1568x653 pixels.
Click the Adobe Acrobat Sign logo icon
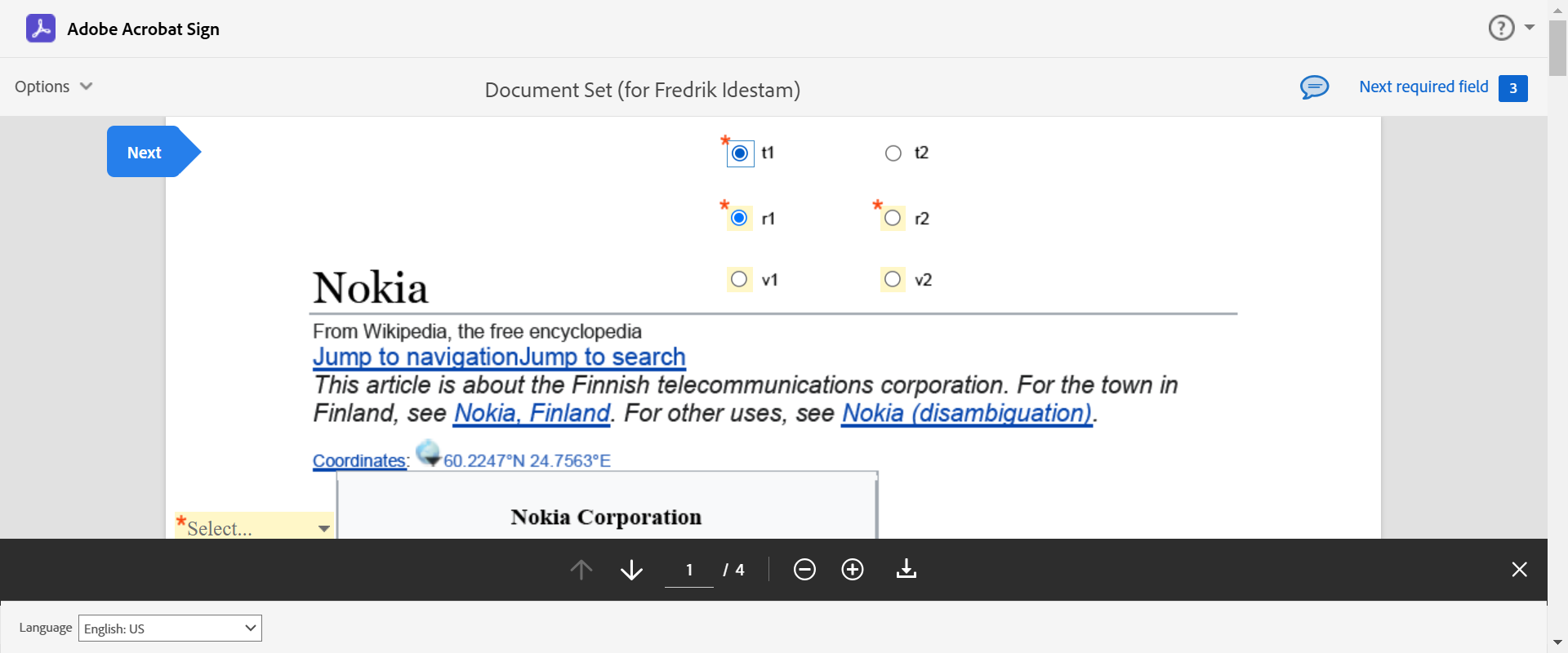coord(41,29)
